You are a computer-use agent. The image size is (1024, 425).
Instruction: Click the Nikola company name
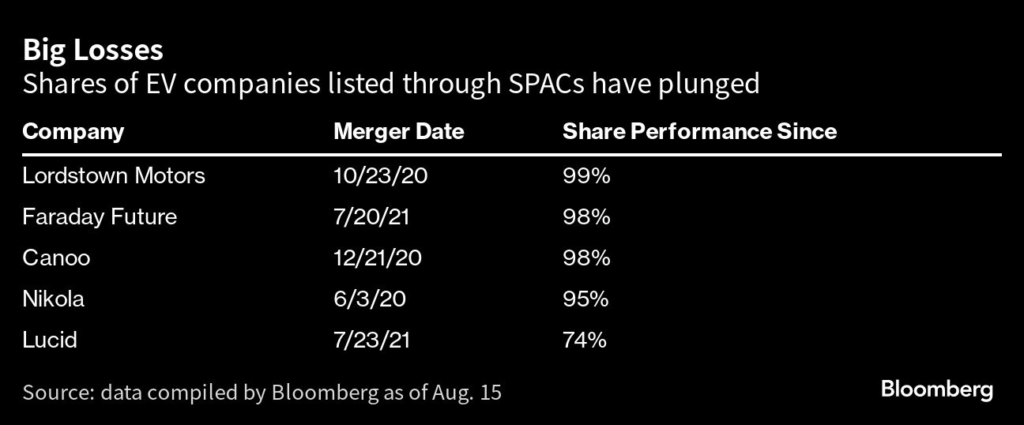click(55, 299)
